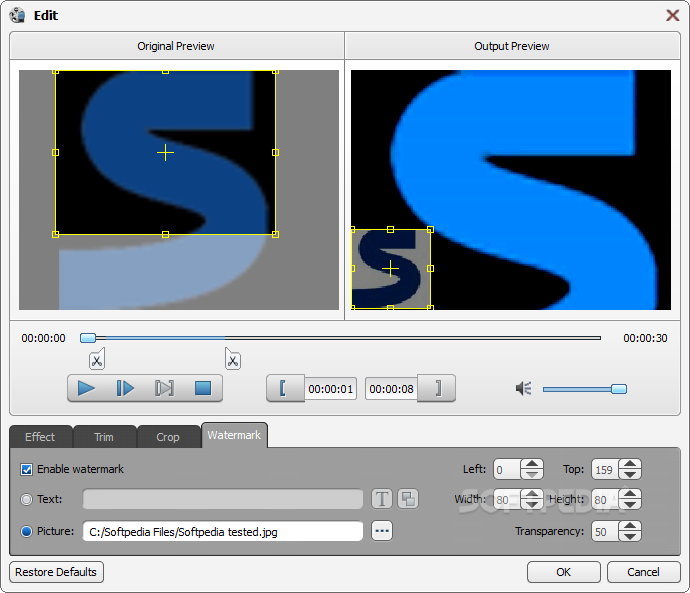The width and height of the screenshot is (690, 593).
Task: Increase Transparency with up arrow
Action: tap(630, 526)
